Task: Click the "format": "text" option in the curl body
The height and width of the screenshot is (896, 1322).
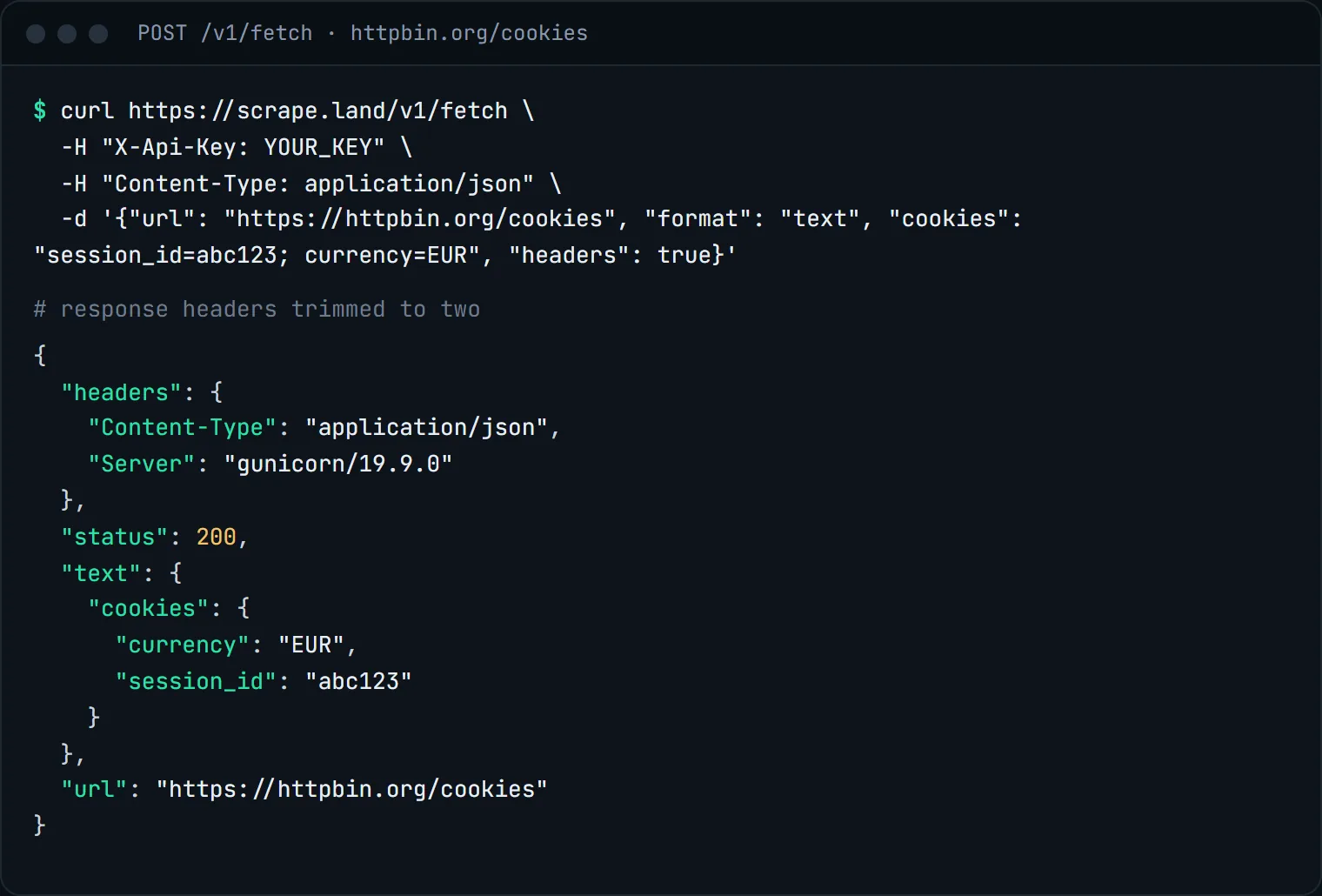Action: (752, 218)
